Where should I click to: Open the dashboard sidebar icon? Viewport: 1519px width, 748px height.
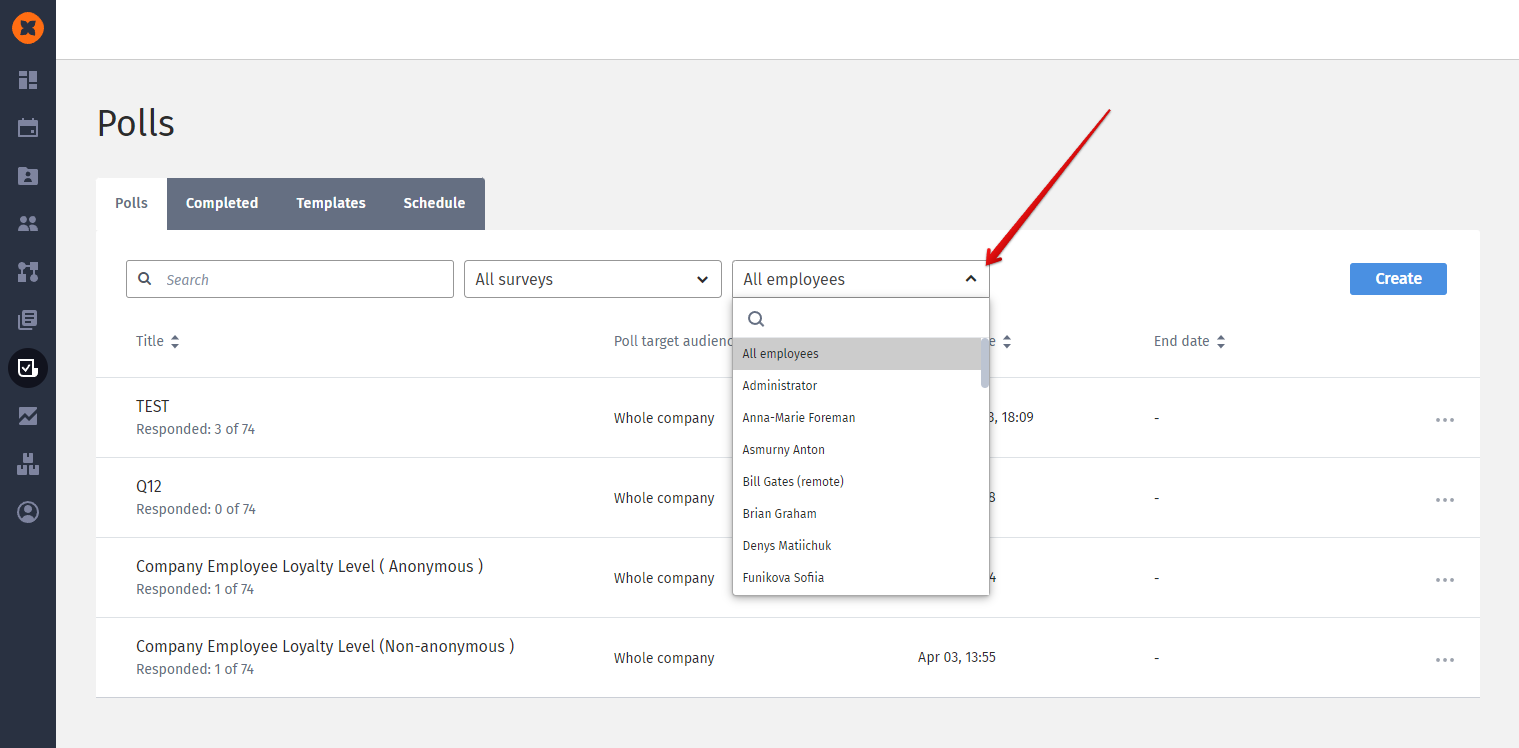(28, 80)
